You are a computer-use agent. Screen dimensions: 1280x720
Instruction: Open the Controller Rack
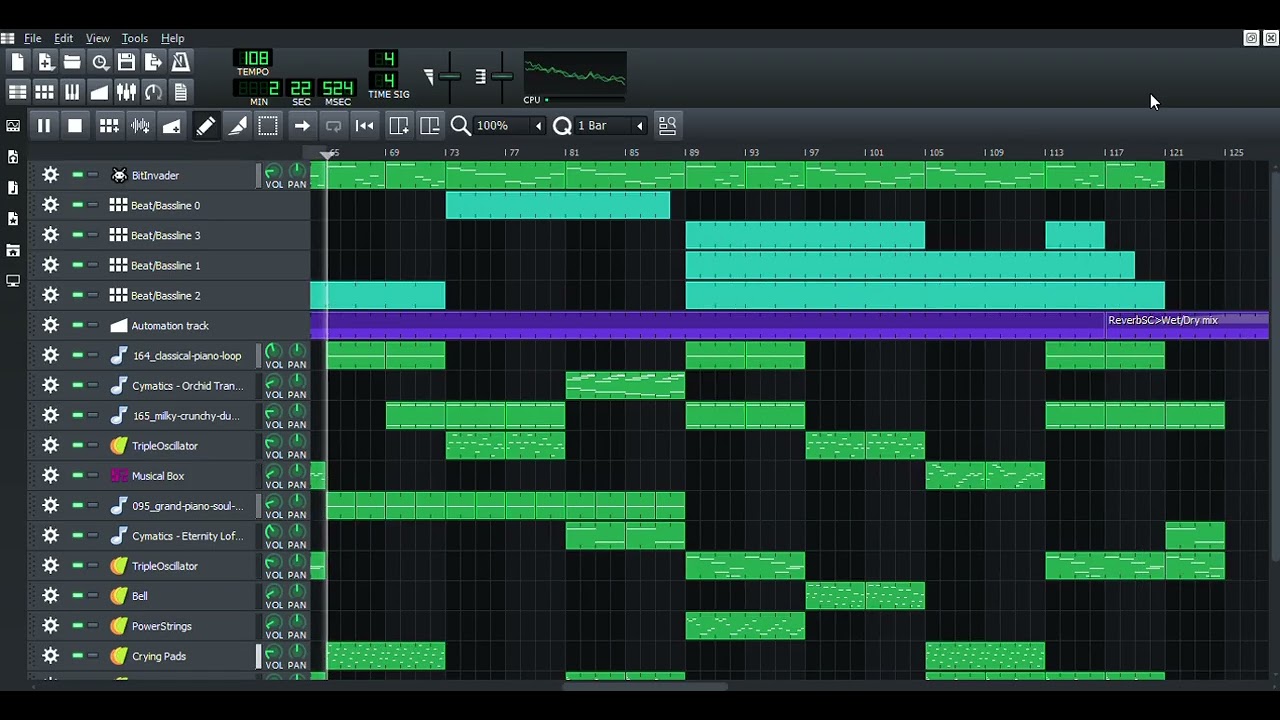[x=153, y=92]
